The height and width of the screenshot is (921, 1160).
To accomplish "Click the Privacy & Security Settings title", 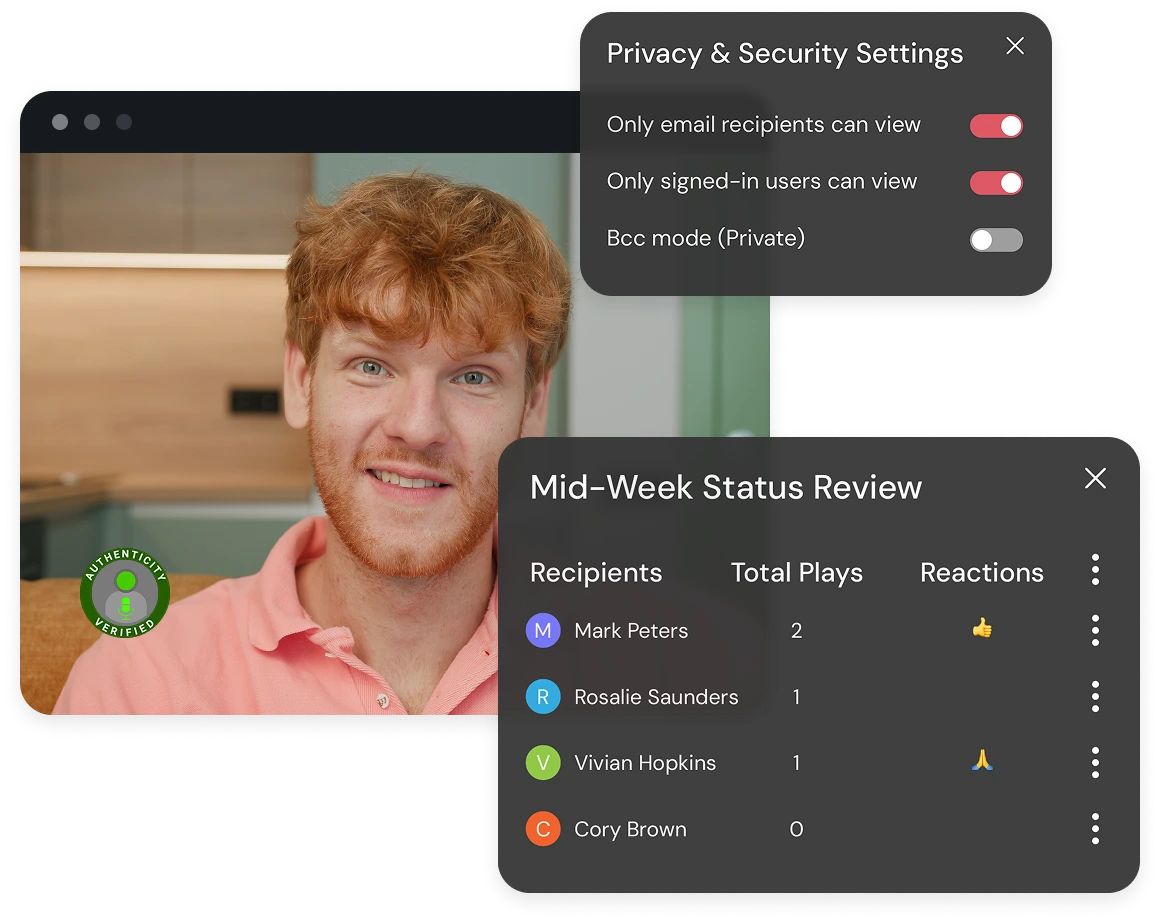I will coord(785,53).
